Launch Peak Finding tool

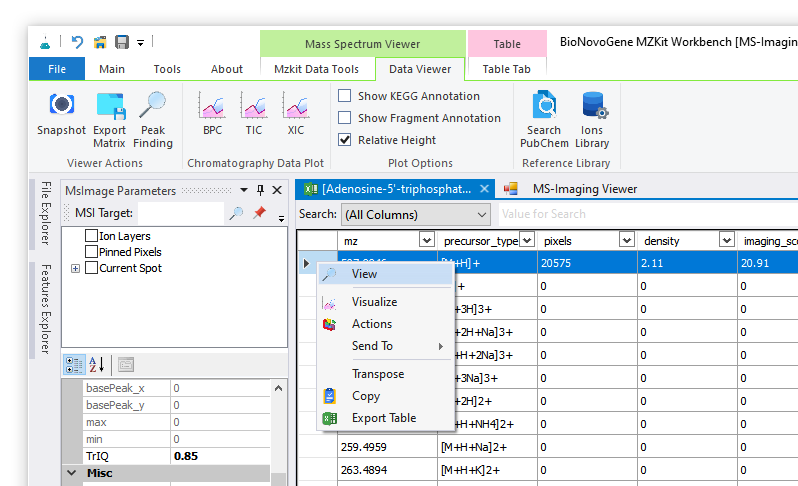click(153, 105)
